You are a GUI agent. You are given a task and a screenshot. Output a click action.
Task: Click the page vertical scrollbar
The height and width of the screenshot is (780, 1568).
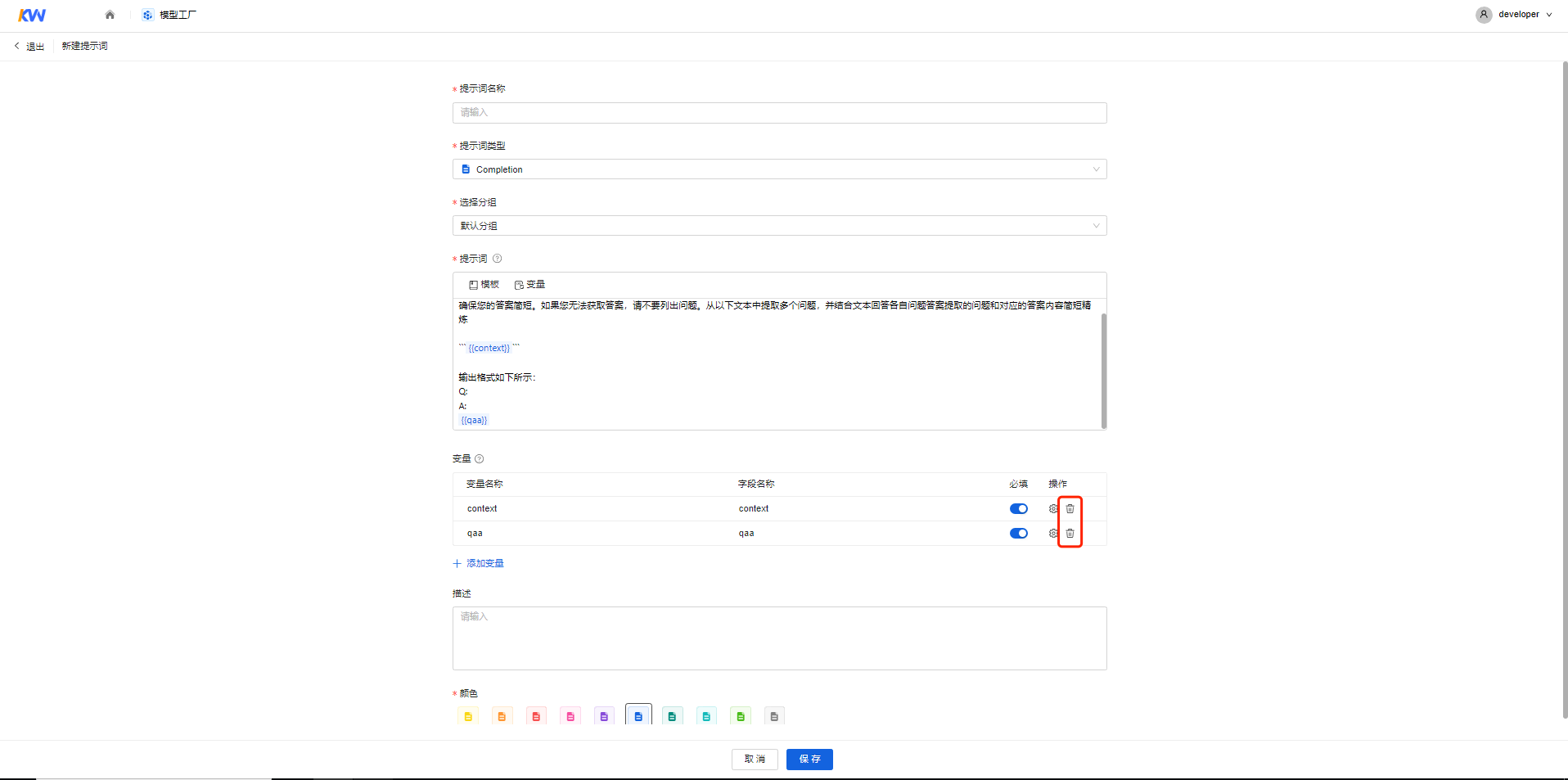pyautogui.click(x=1565, y=390)
